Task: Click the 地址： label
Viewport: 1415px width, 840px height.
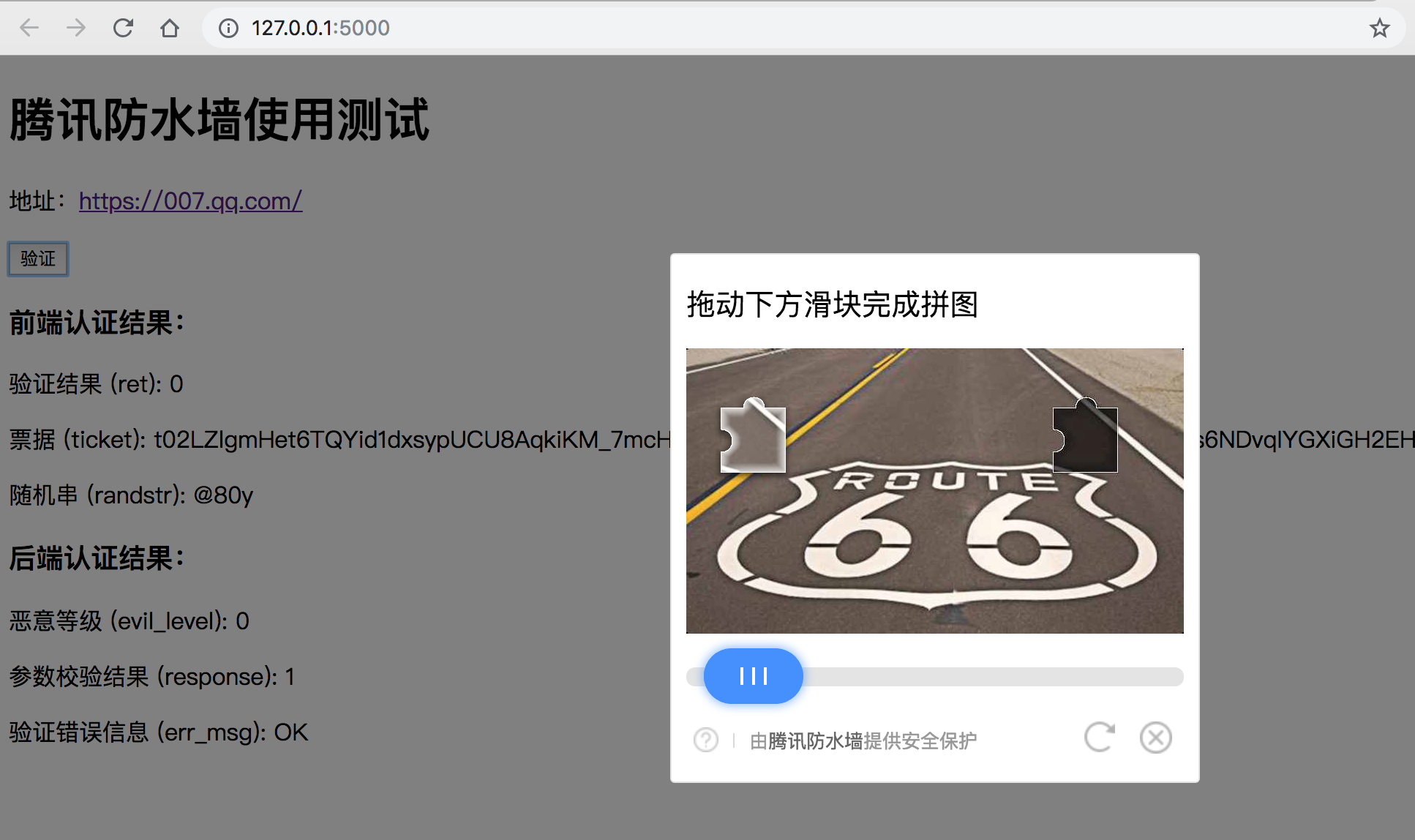Action: [38, 200]
